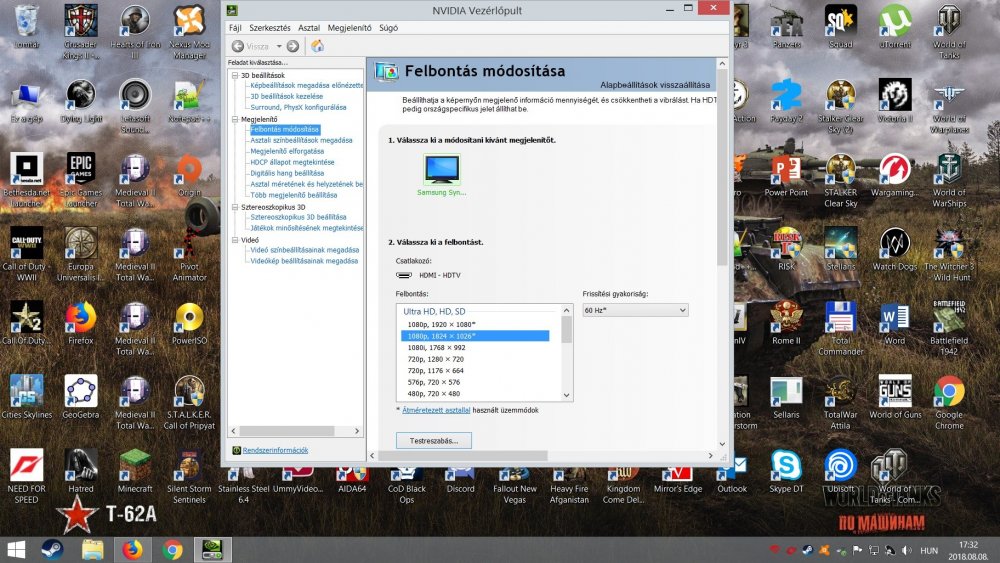Click the Forward arrow in NVIDIA toolbar
Screen dimensions: 1000x563
[x=293, y=46]
